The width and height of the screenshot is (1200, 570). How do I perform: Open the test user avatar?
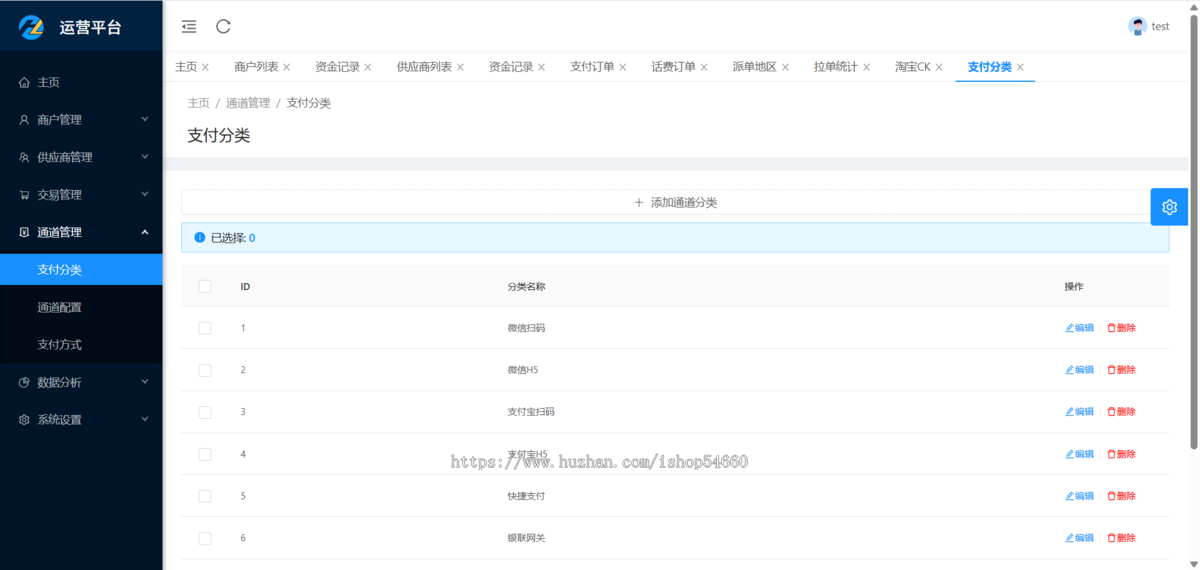[x=1137, y=26]
